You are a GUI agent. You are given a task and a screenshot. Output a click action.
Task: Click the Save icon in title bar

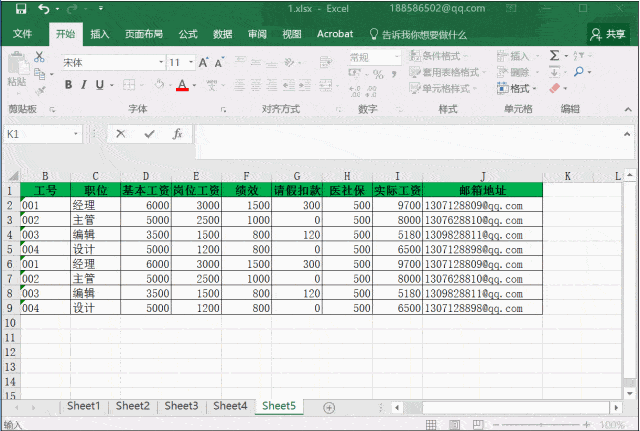pyautogui.click(x=21, y=9)
